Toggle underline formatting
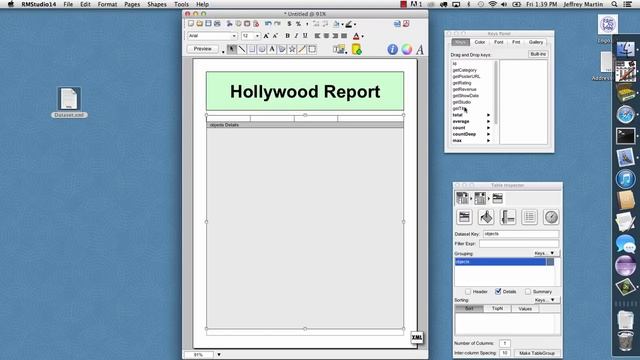 tap(305, 36)
